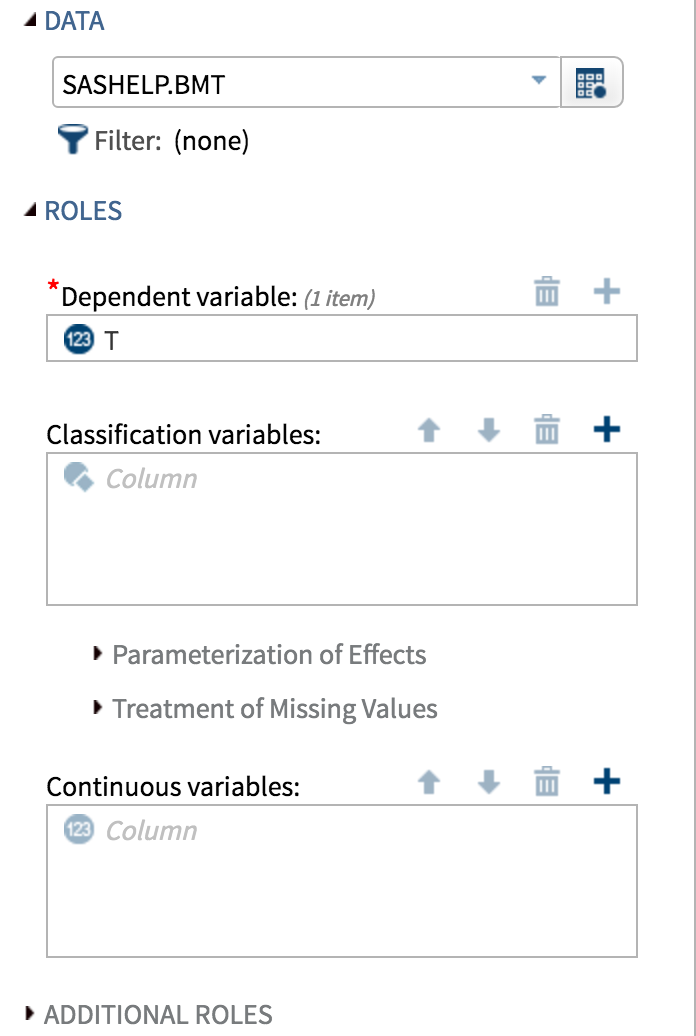Move Continuous variable down
This screenshot has width=696, height=1036.
coord(488,783)
